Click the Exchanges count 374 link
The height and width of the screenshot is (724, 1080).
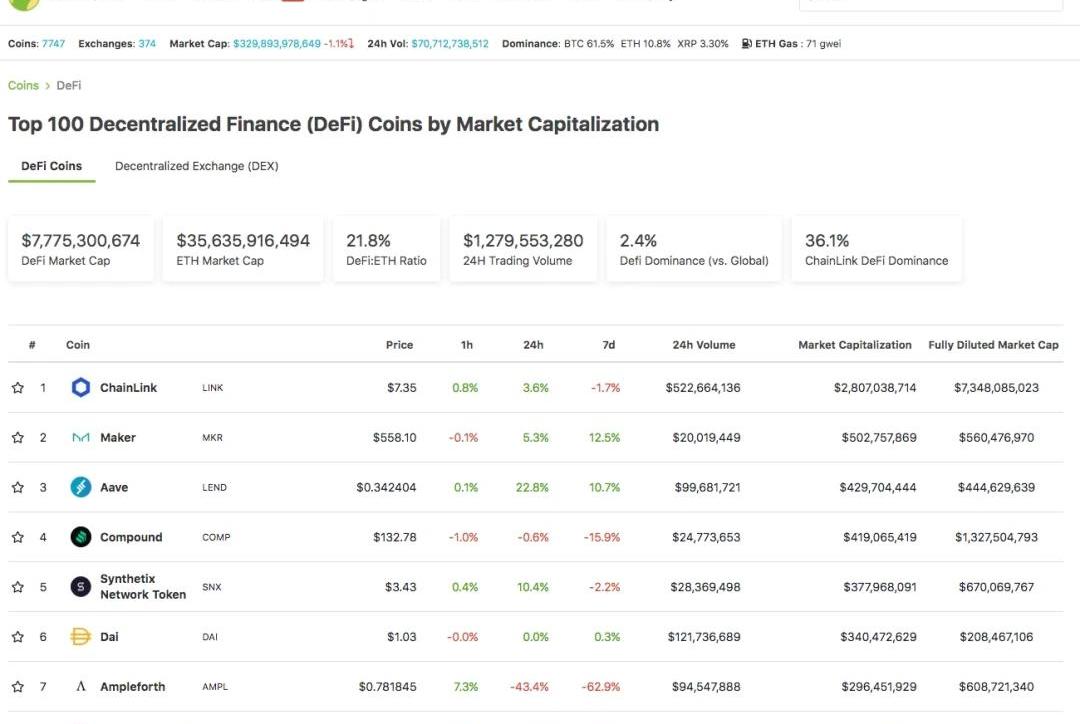pos(147,44)
